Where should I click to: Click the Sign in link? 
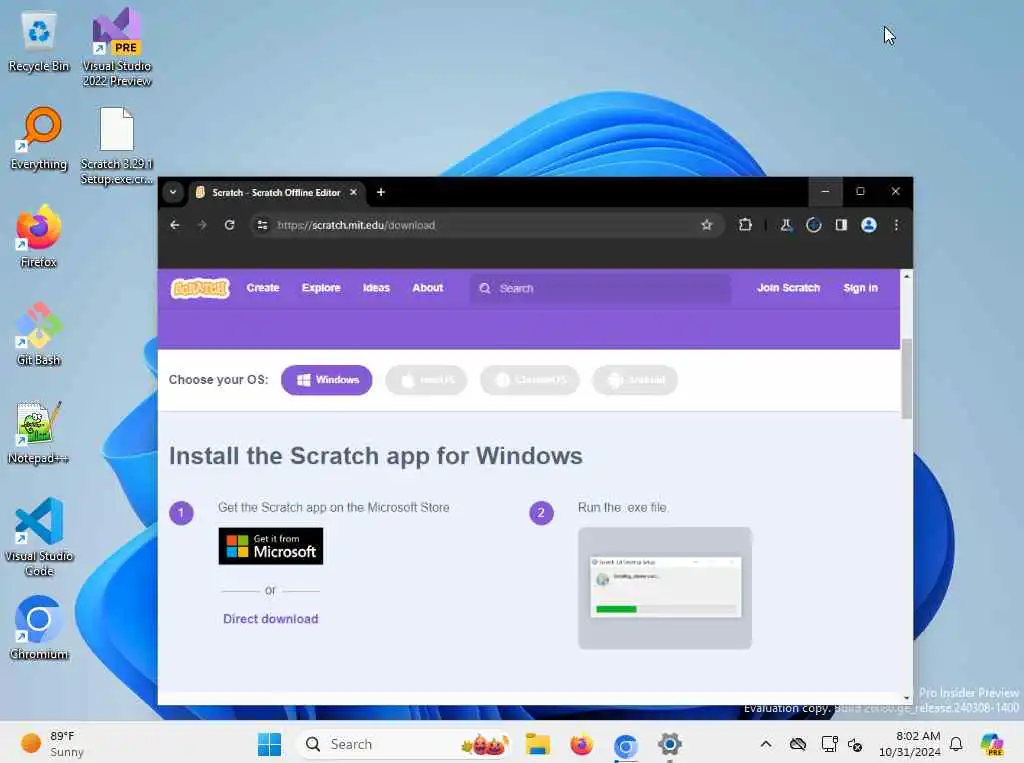pos(860,288)
